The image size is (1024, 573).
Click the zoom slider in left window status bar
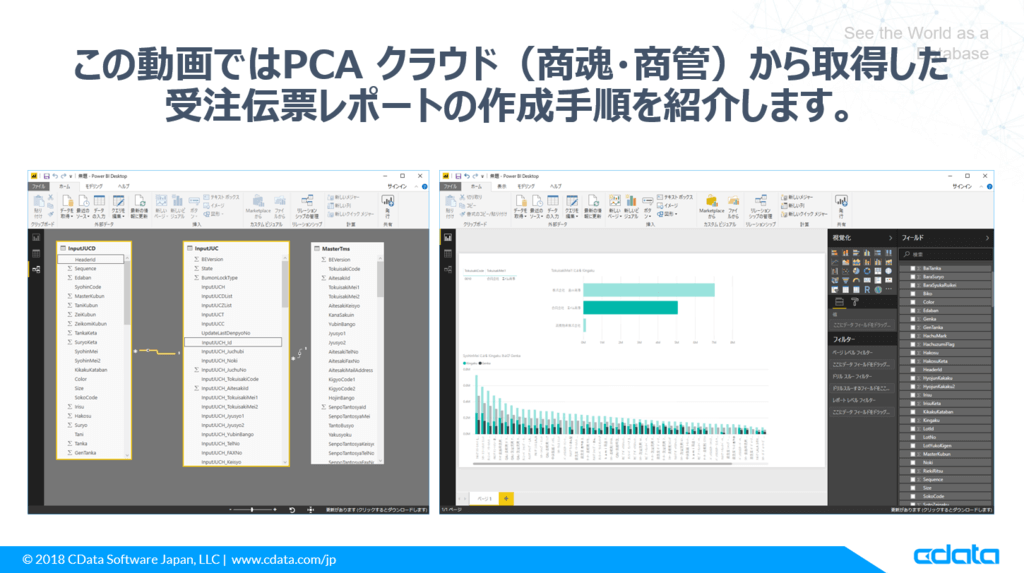click(252, 510)
